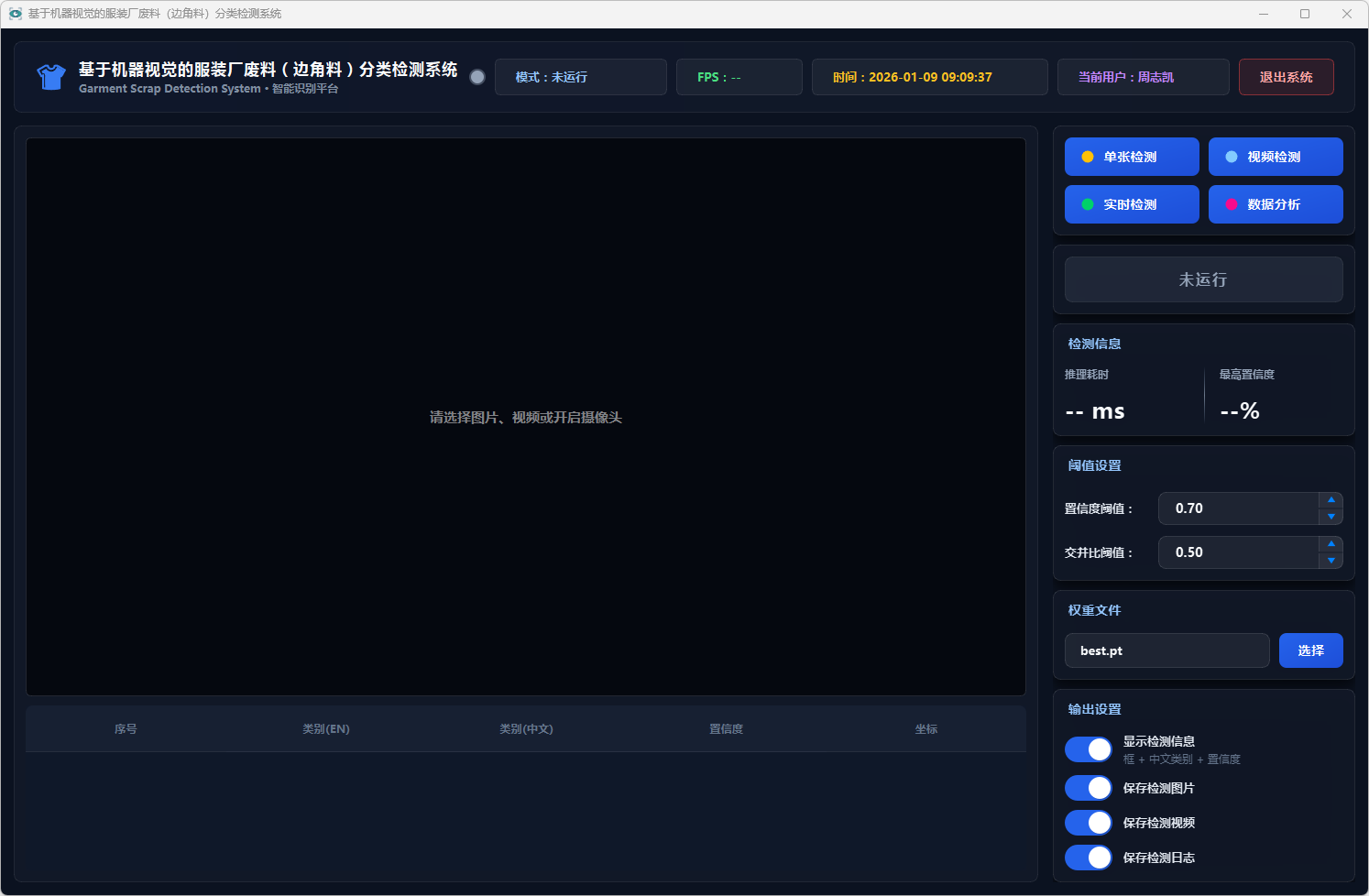Image resolution: width=1369 pixels, height=896 pixels.
Task: Decrease confidence threshold with down arrow
Action: coord(1331,517)
